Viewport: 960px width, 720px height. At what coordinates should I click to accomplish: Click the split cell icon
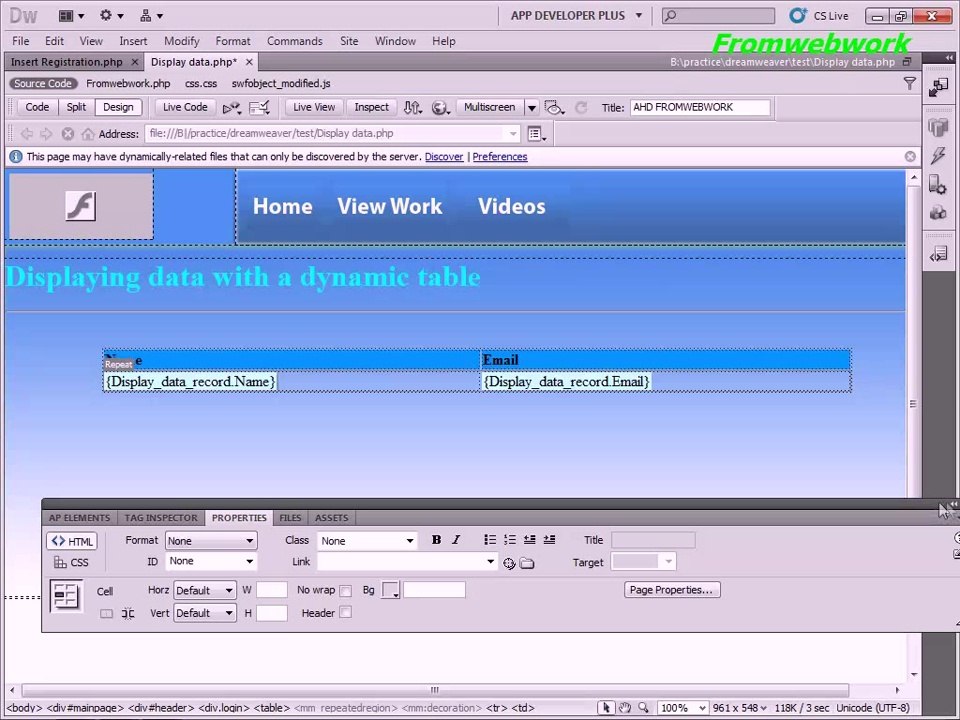(x=127, y=613)
